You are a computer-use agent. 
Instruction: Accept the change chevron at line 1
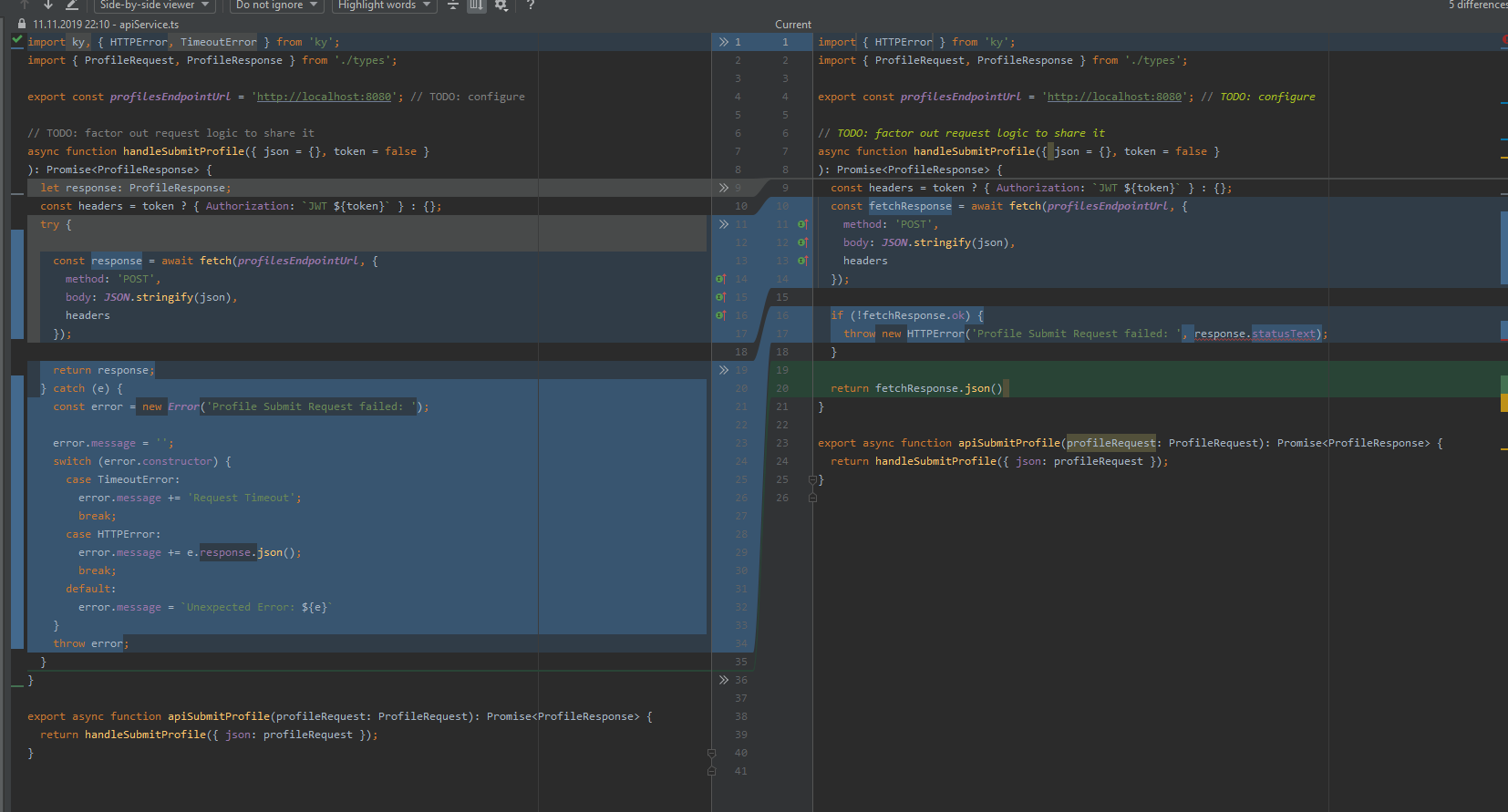(x=723, y=42)
